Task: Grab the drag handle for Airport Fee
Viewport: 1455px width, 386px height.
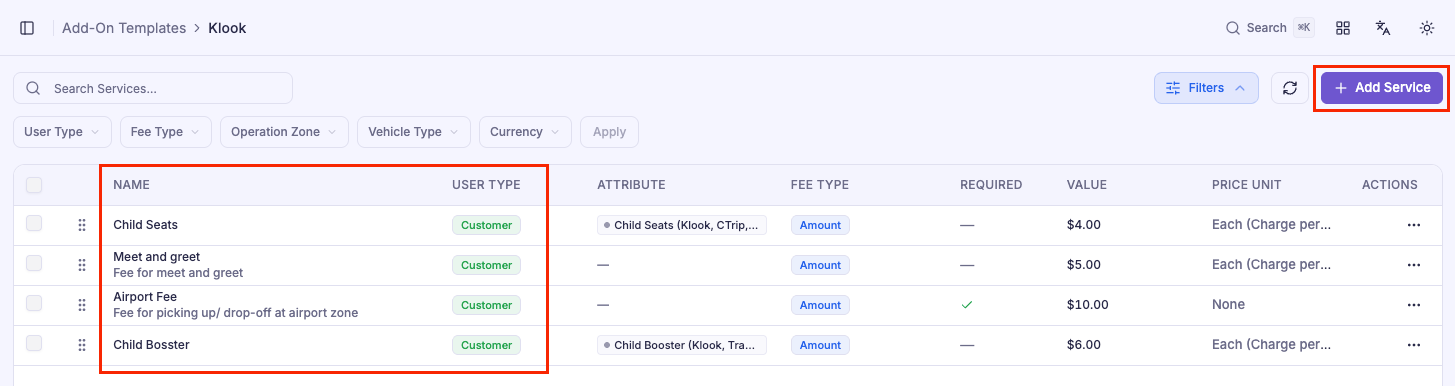Action: 82,305
